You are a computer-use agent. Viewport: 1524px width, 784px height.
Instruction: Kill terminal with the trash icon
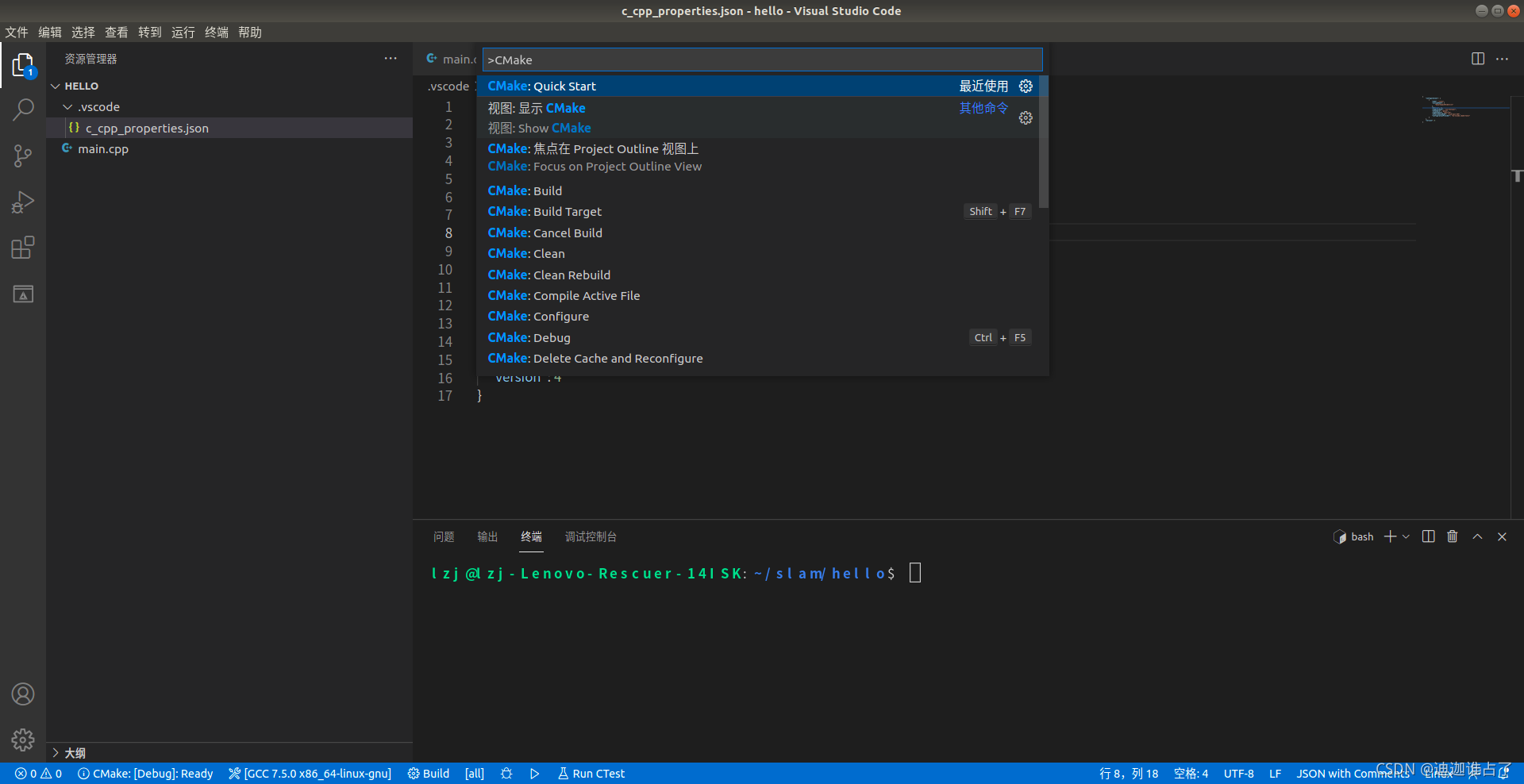(x=1453, y=536)
